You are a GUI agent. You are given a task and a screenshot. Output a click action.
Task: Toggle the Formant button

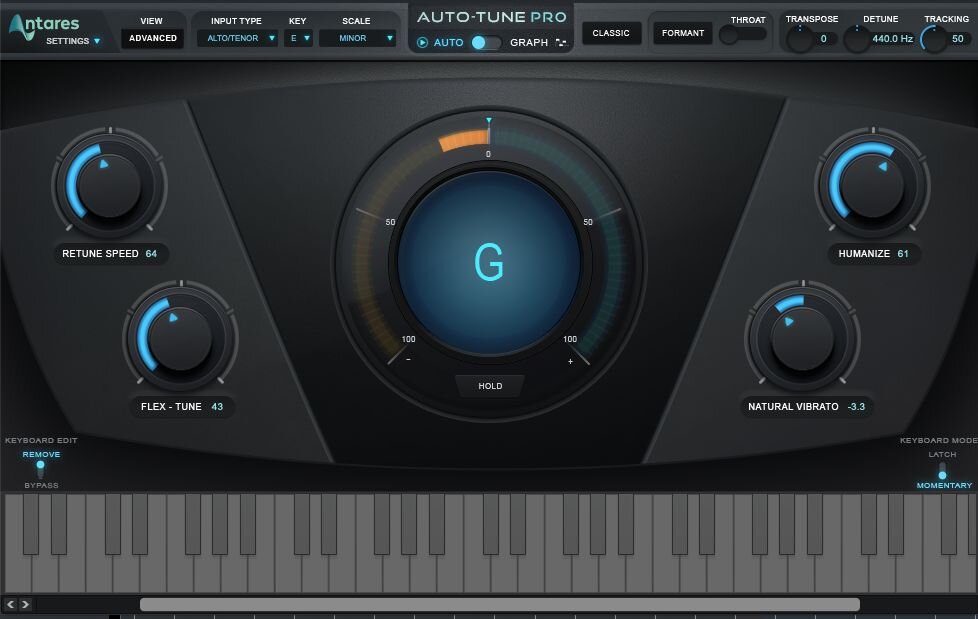point(683,33)
